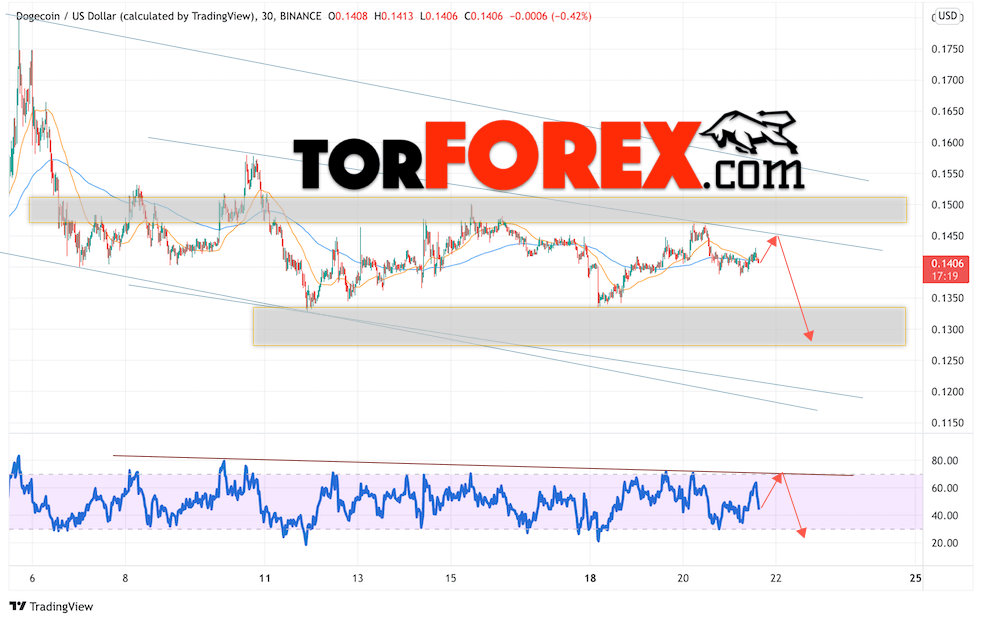Screen dimensions: 982x622
Task: Click date 8 on the time axis
Action: coord(125,578)
